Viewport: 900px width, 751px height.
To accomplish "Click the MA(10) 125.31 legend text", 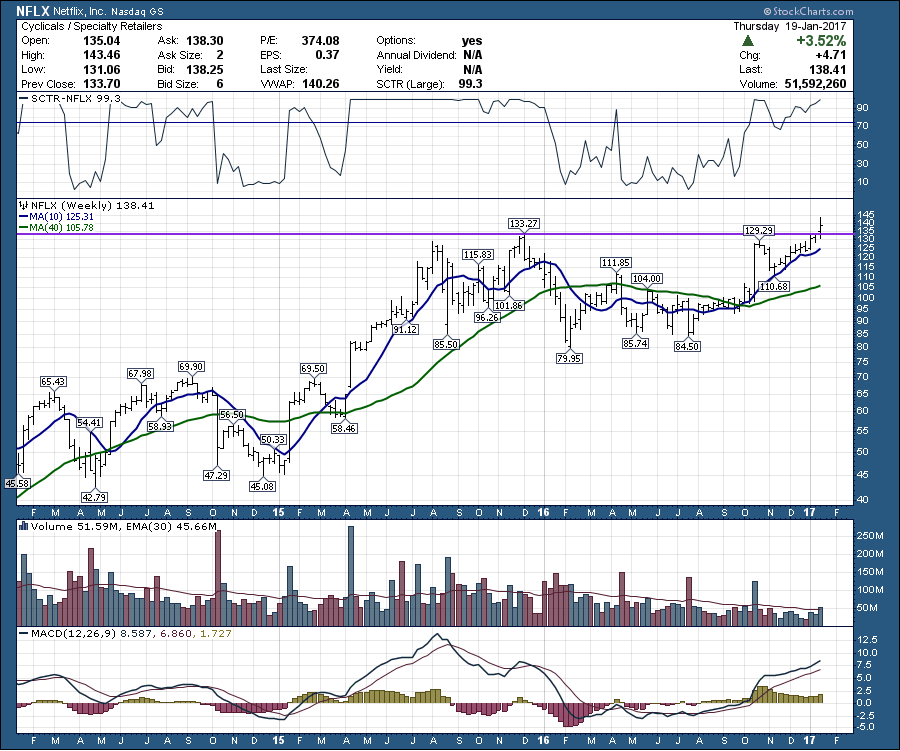I will [x=61, y=216].
